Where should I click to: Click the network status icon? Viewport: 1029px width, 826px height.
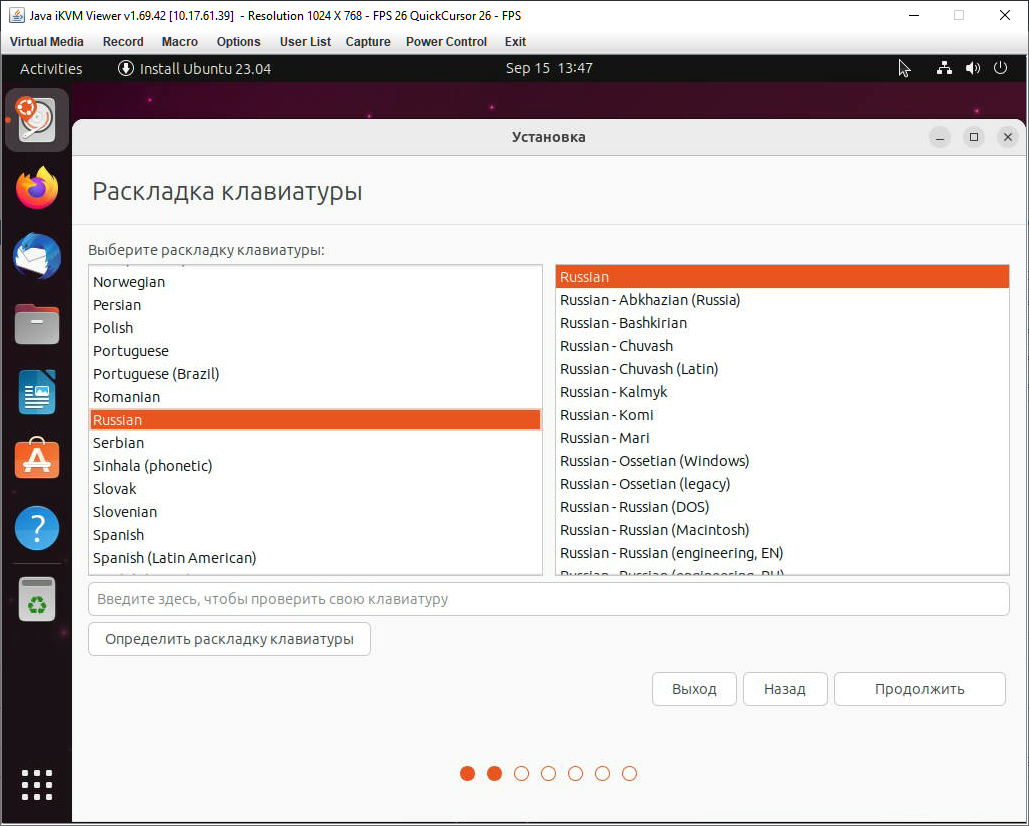point(944,68)
